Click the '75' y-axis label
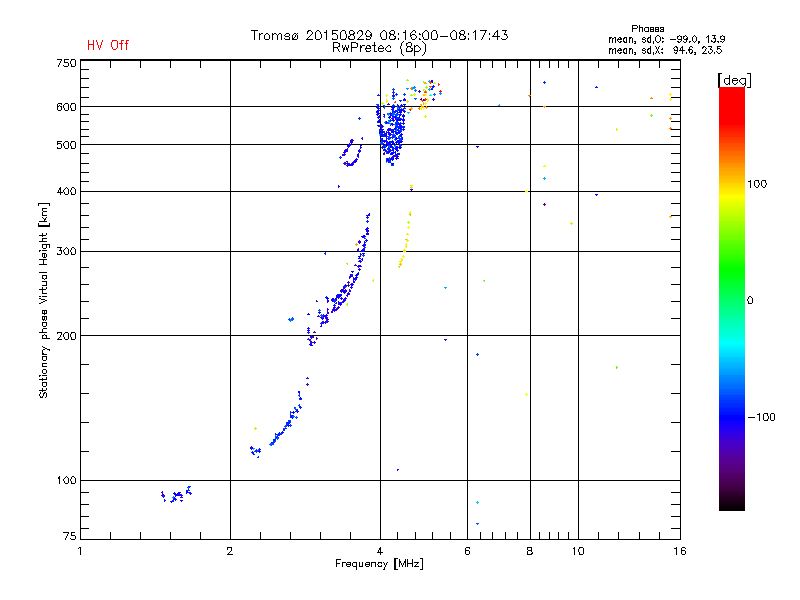 (70, 536)
